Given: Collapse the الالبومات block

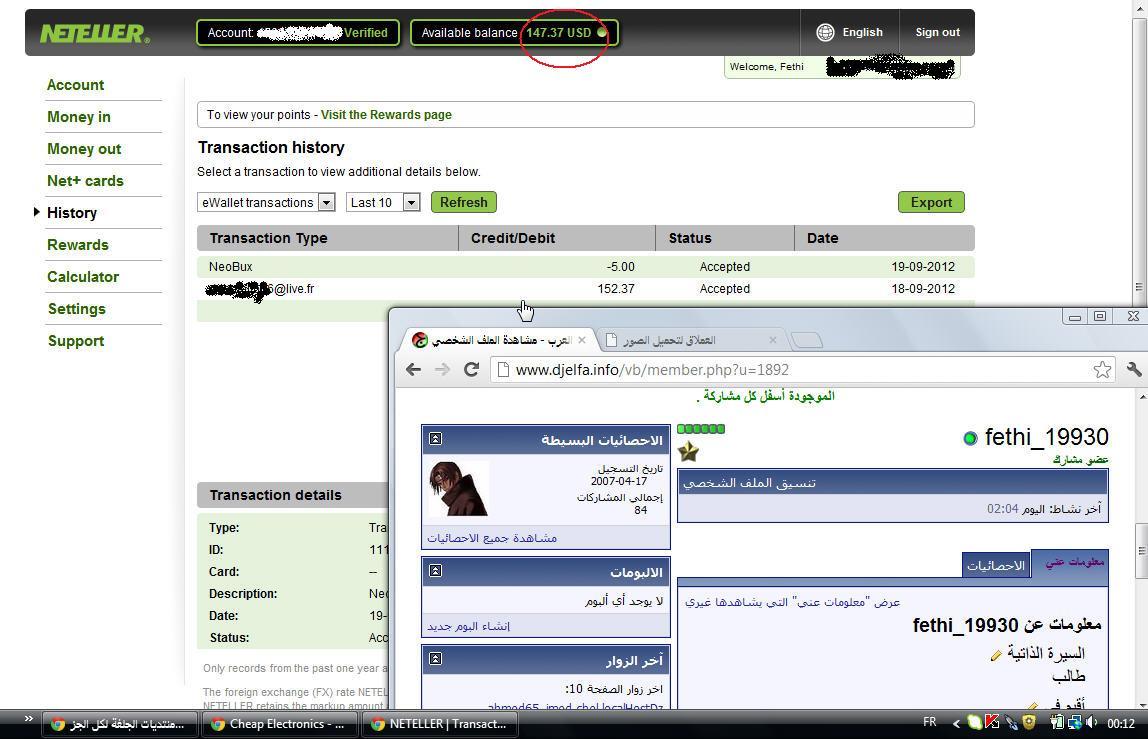Looking at the screenshot, I should (x=436, y=571).
